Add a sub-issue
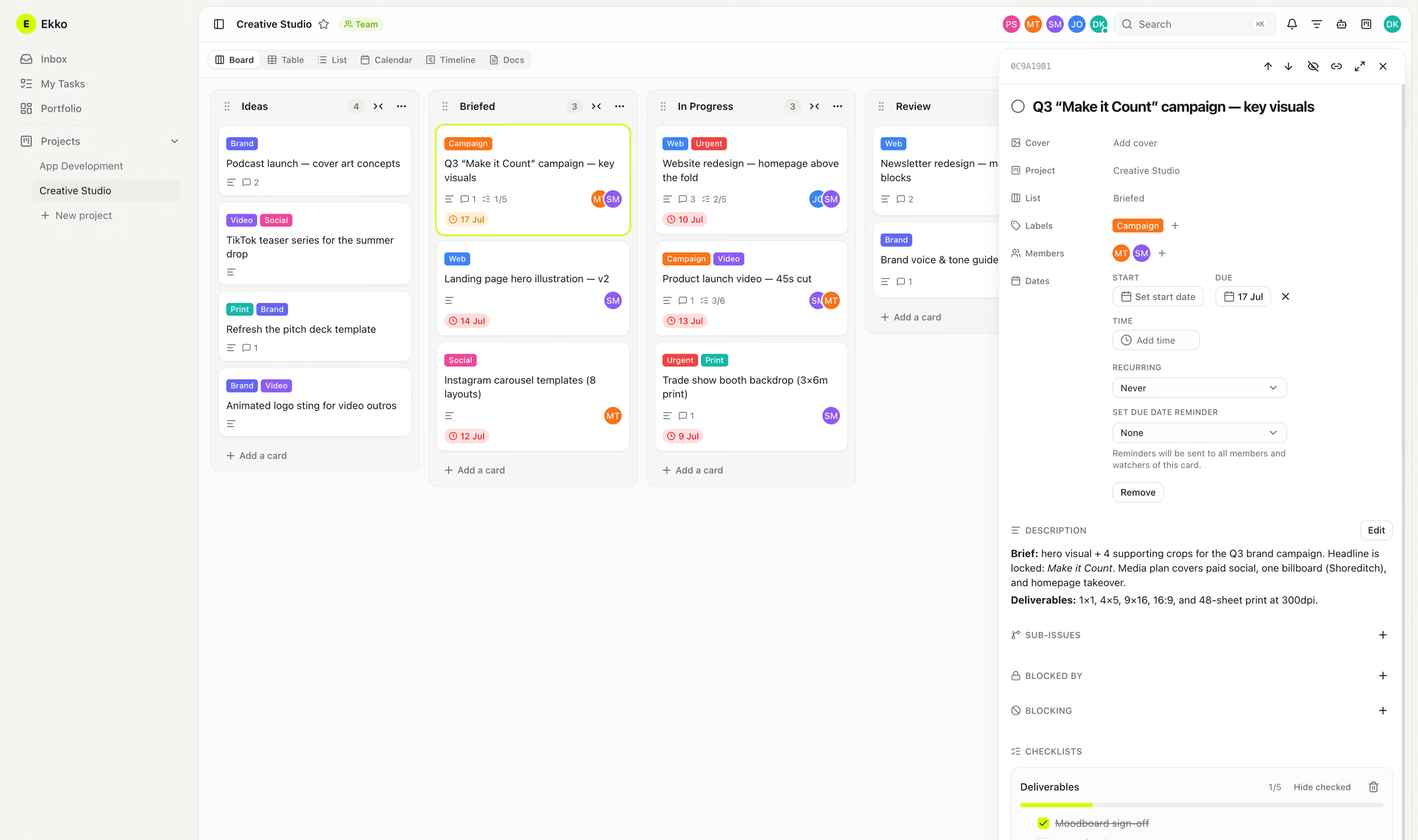This screenshot has height=840, width=1418. 1383,635
